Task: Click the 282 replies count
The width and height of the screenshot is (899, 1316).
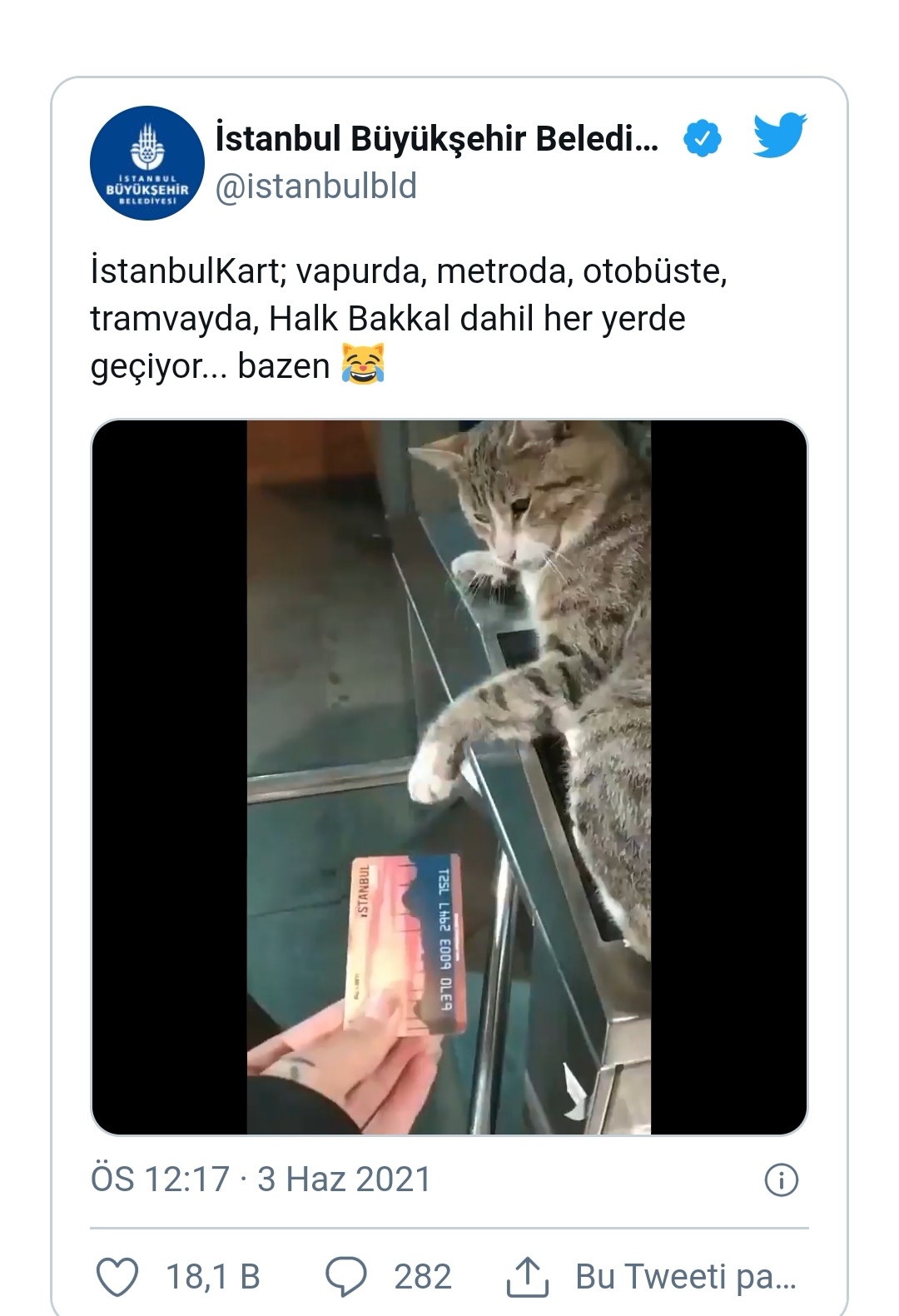Action: click(423, 1277)
